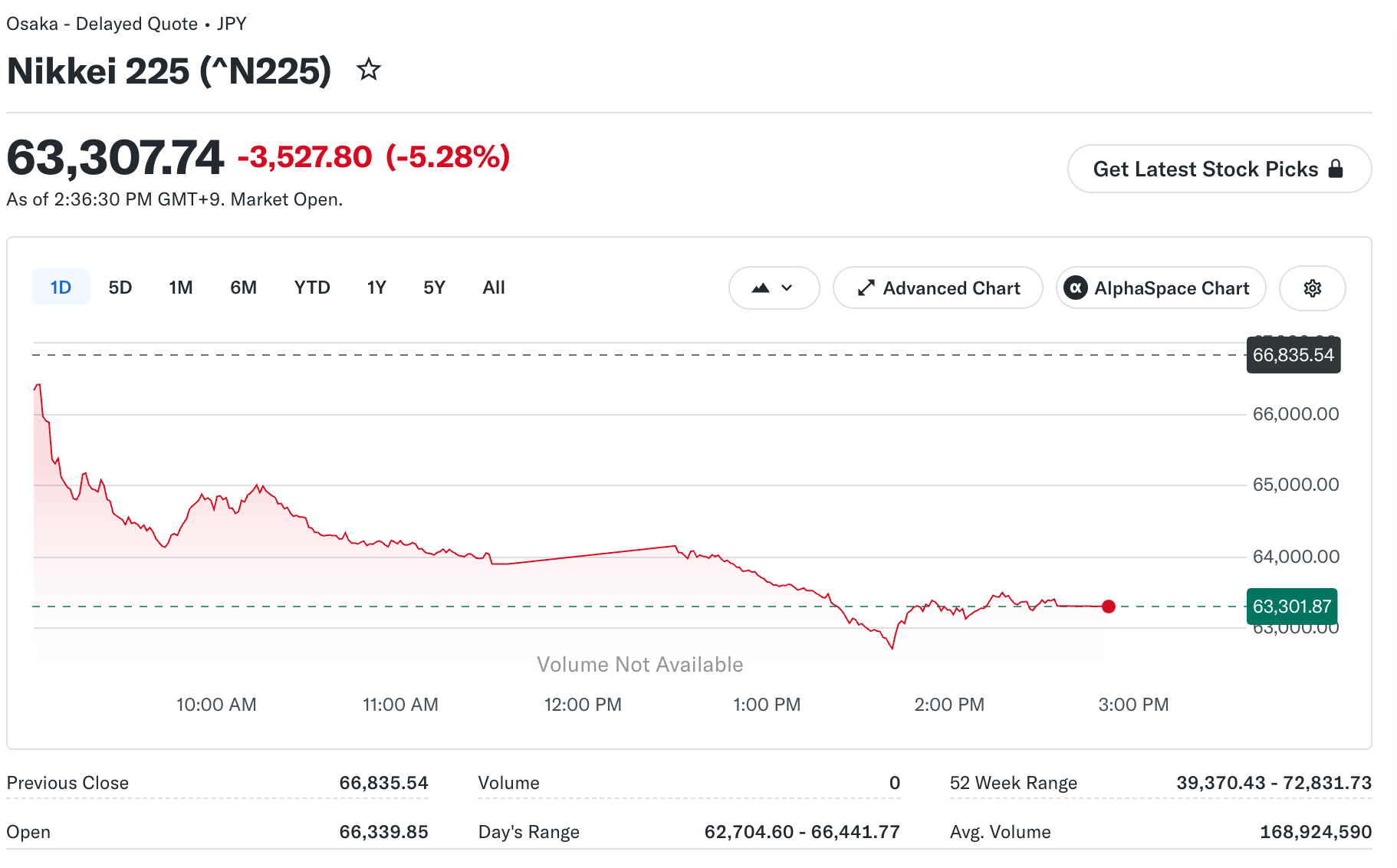This screenshot has height=868, width=1397.
Task: Choose the YTD range
Action: 312,288
